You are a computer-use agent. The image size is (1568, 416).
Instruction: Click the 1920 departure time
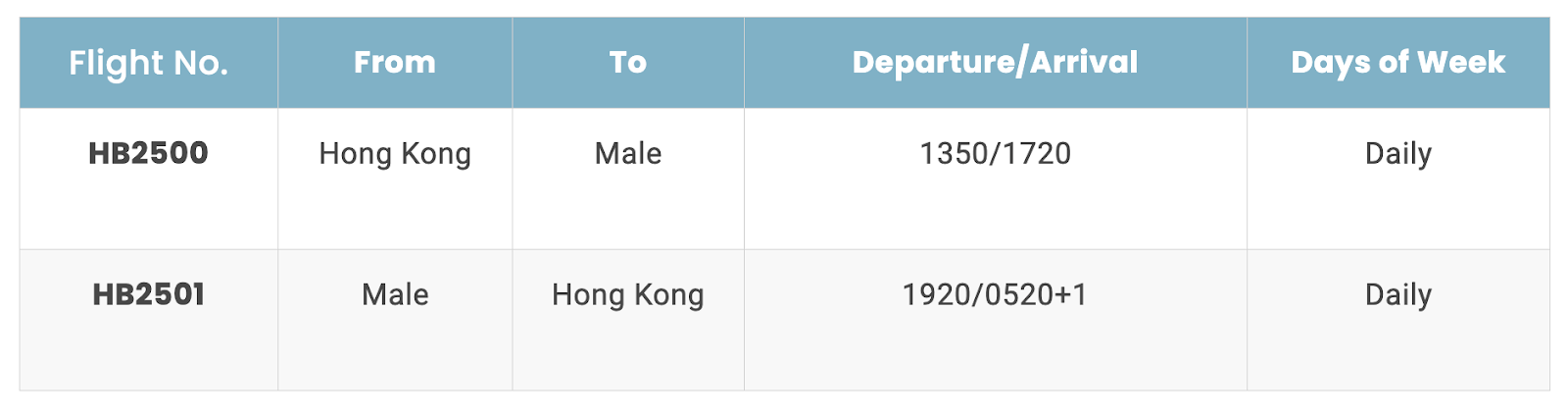tap(936, 295)
